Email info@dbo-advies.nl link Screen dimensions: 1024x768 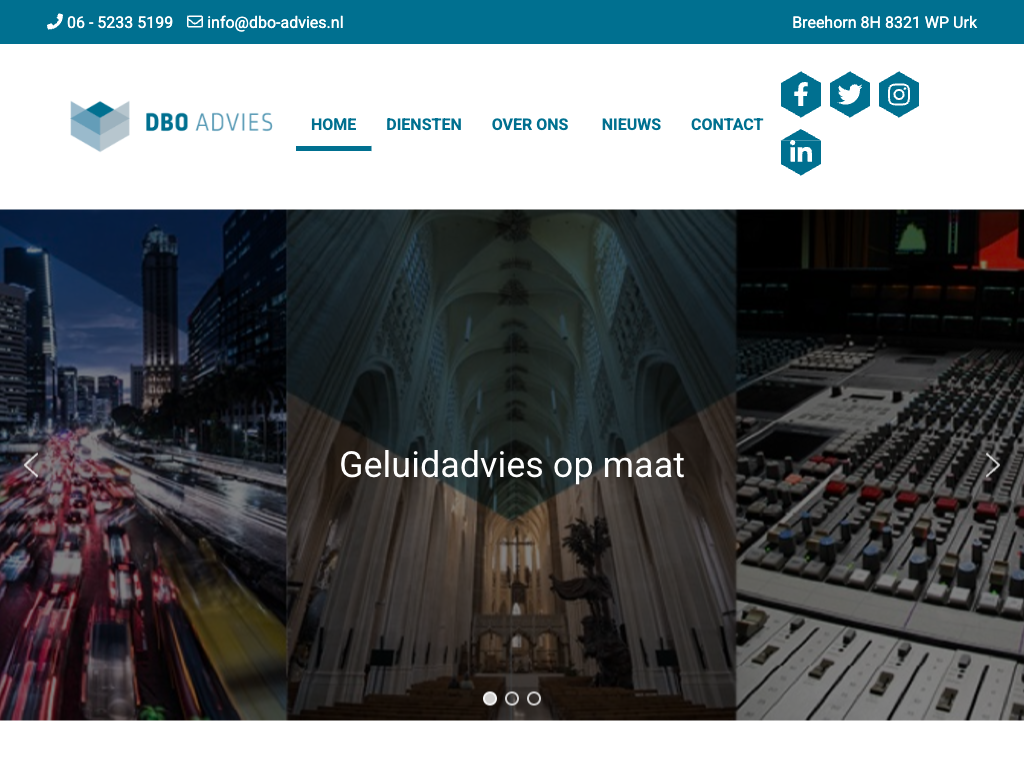(x=275, y=22)
